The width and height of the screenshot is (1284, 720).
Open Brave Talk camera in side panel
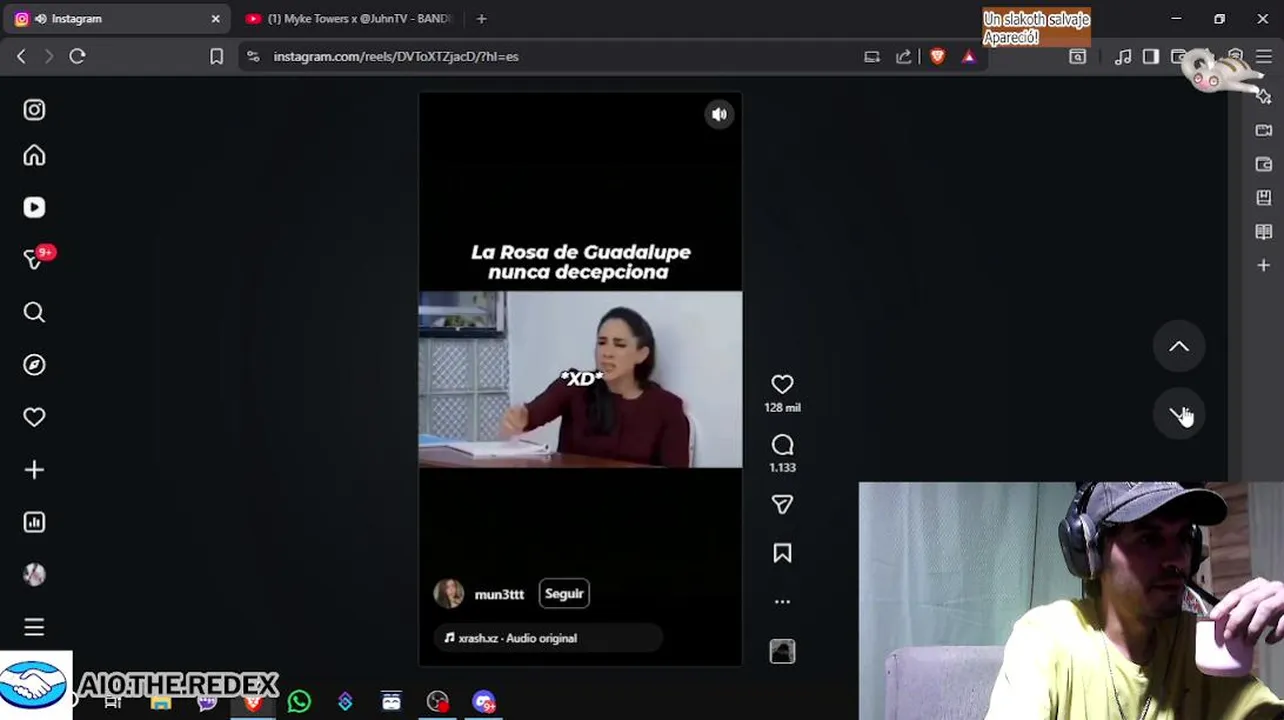pyautogui.click(x=1264, y=131)
